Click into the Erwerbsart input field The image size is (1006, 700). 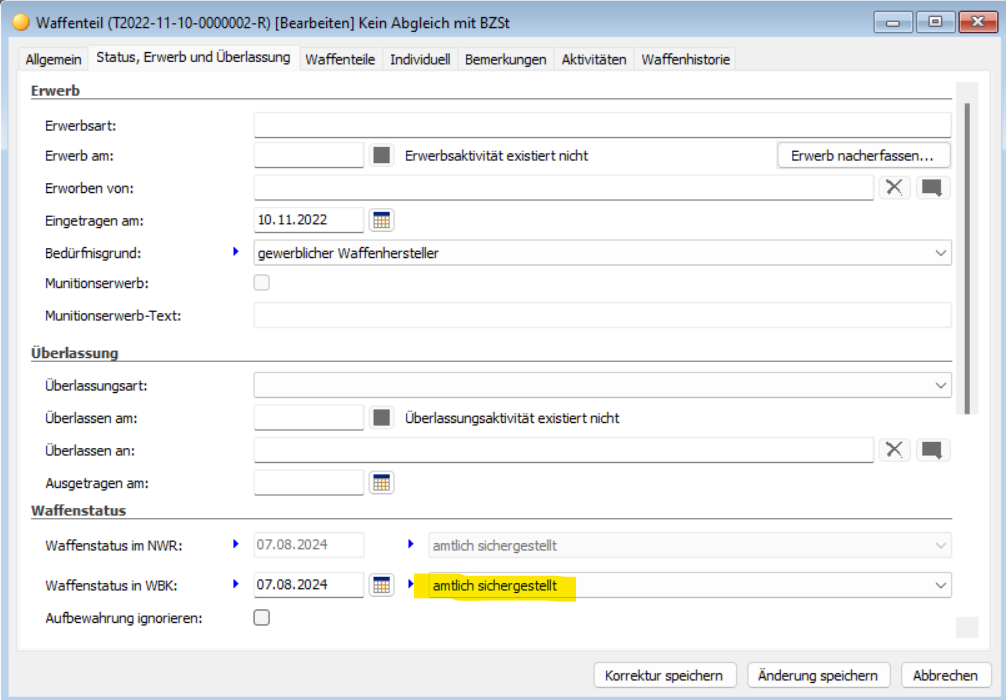click(x=601, y=125)
